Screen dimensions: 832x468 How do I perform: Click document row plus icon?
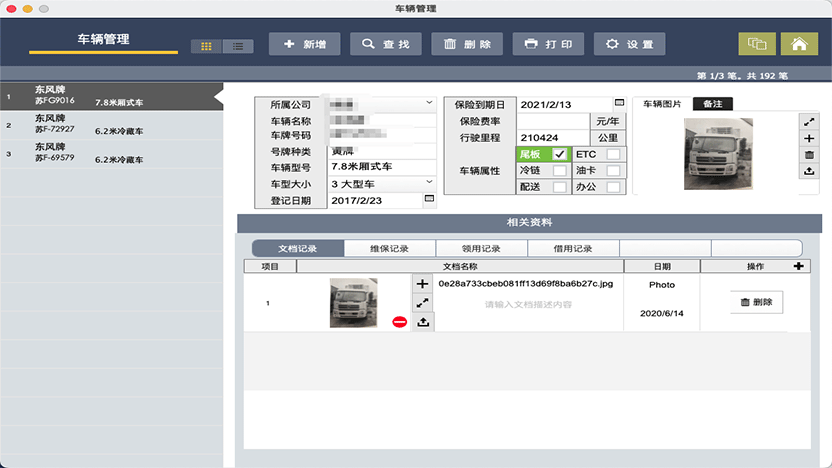(x=422, y=284)
